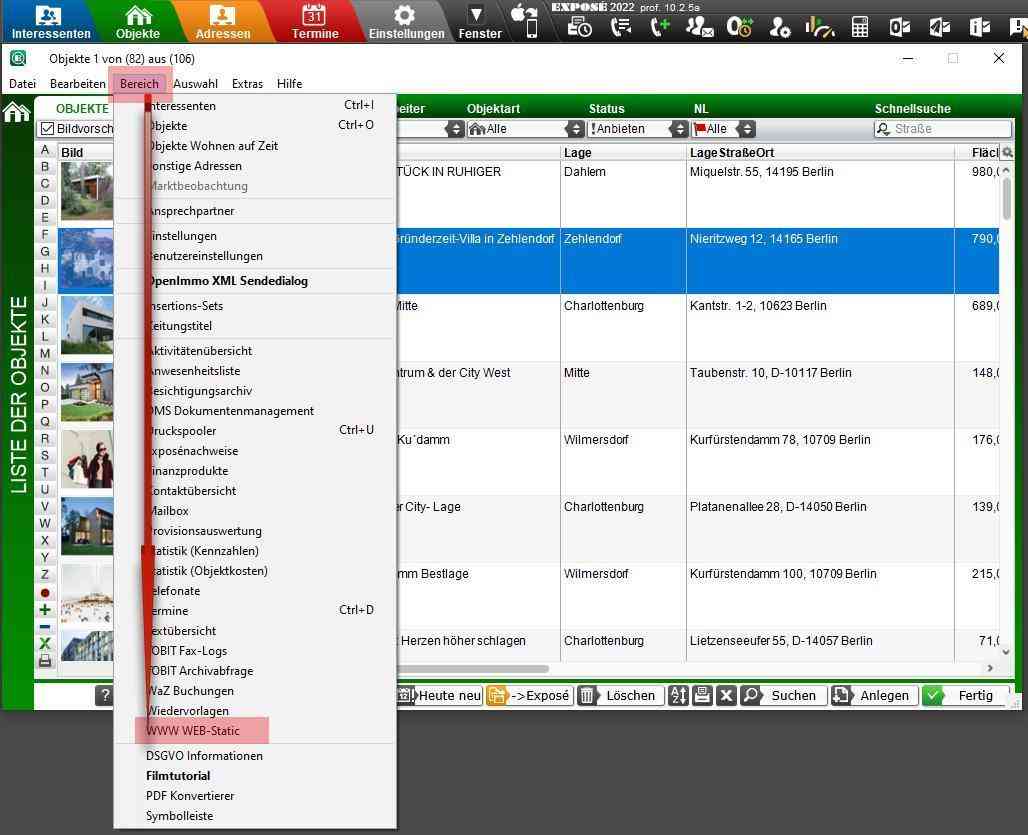Click the add phone call icon
The height and width of the screenshot is (835, 1028).
coord(660,27)
